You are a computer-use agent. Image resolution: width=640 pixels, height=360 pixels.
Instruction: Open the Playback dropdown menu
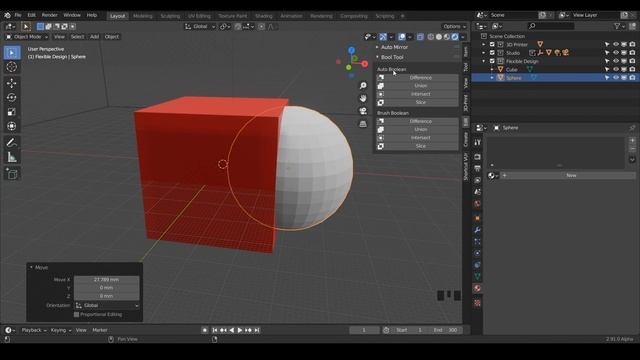click(x=34, y=330)
